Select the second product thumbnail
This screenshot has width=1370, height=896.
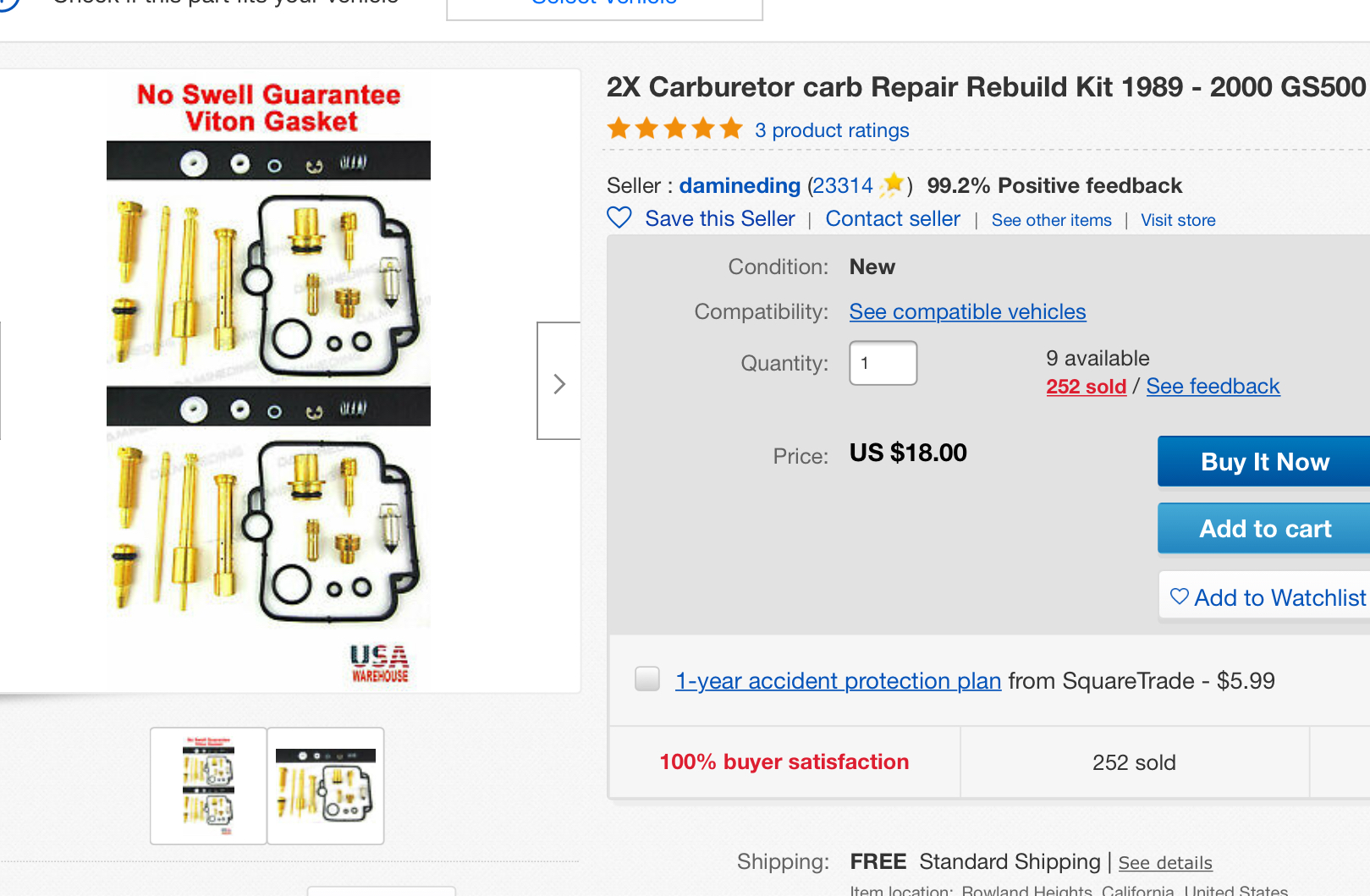(x=326, y=785)
